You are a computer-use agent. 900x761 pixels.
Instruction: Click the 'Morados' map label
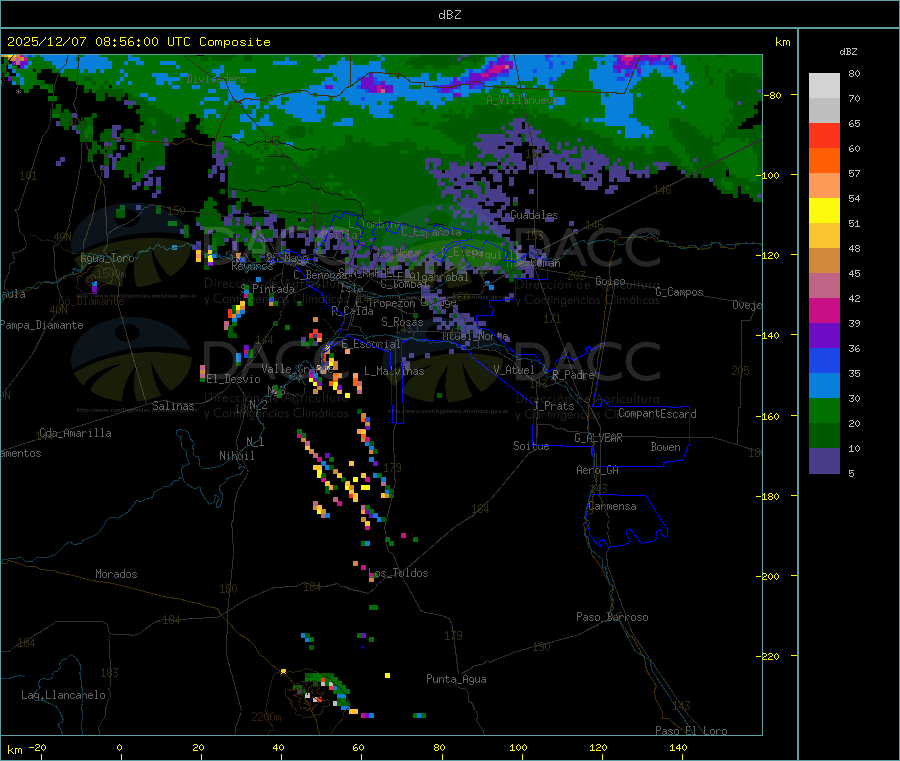coord(116,574)
